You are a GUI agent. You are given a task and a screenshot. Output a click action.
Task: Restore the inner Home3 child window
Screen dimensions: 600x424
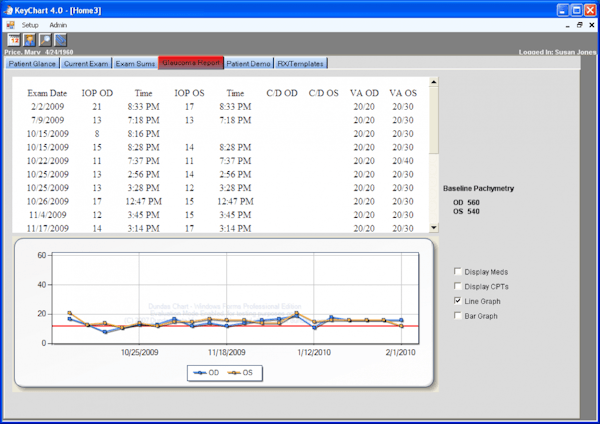580,23
